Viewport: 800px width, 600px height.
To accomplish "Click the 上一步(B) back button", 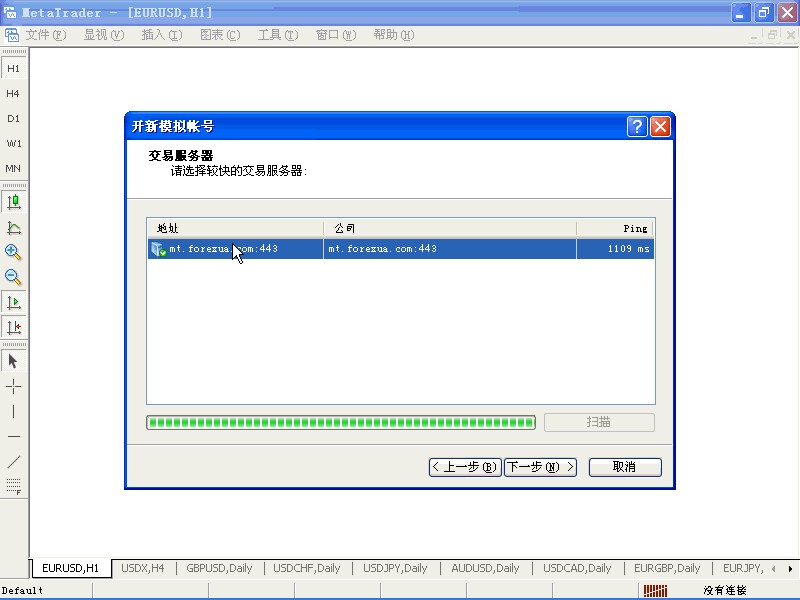I will click(x=465, y=467).
